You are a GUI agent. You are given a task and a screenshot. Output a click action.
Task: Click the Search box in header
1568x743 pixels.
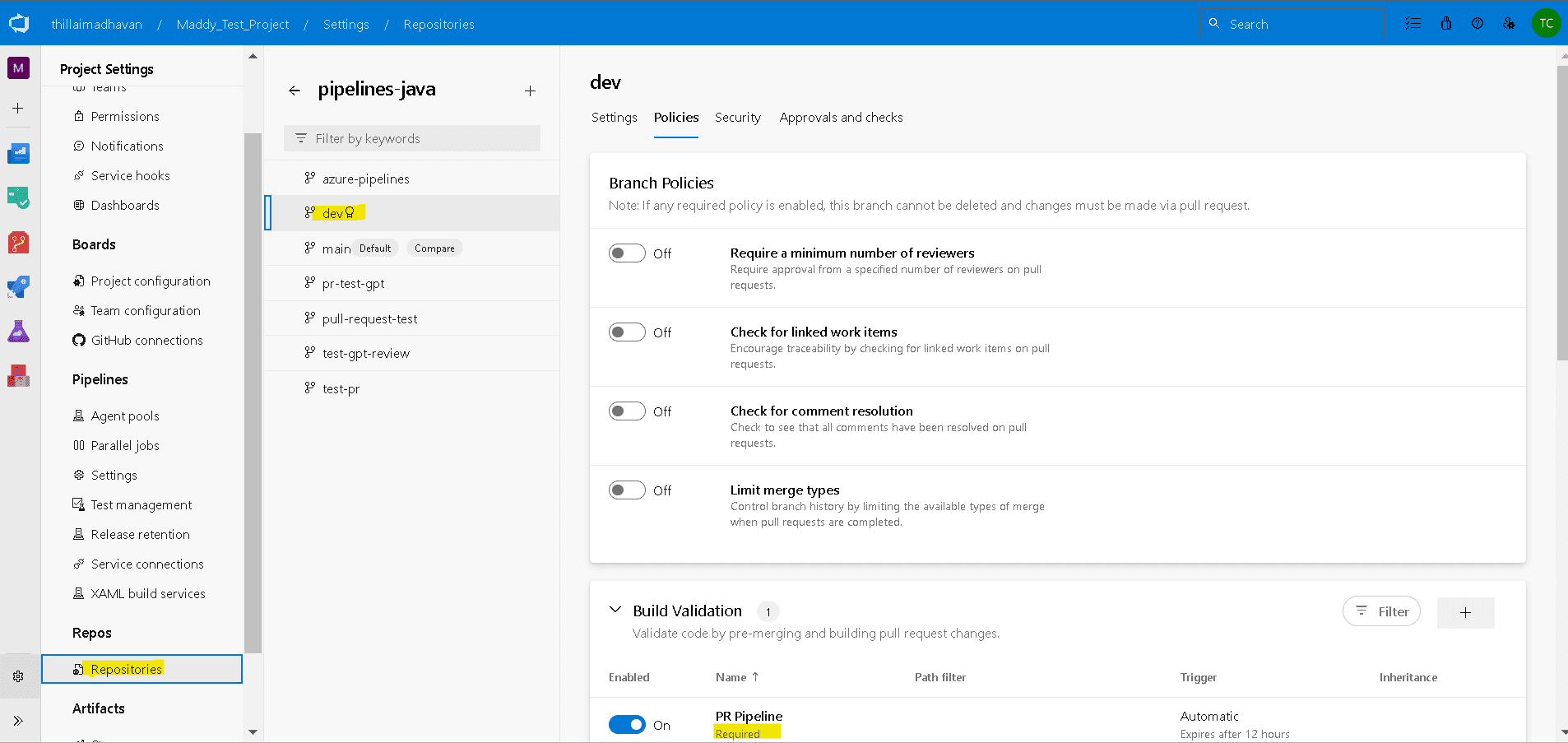point(1292,24)
